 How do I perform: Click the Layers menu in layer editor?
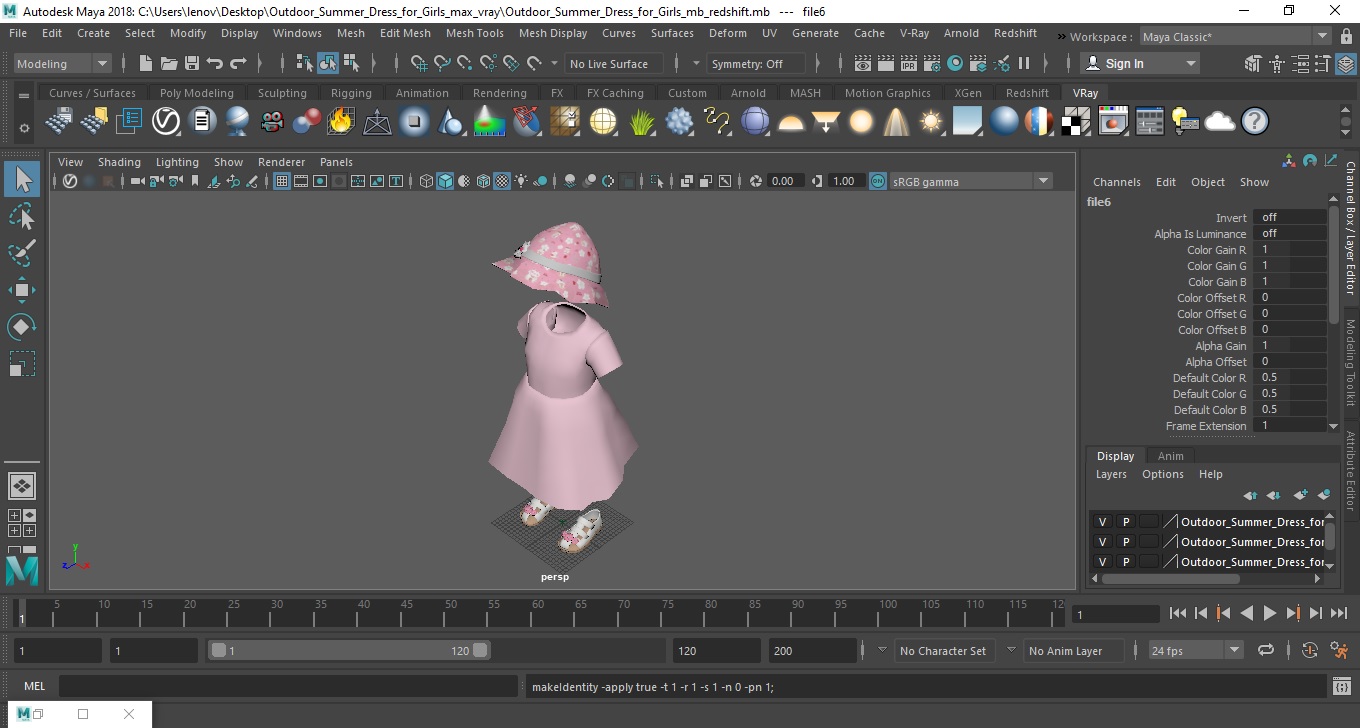[1111, 474]
